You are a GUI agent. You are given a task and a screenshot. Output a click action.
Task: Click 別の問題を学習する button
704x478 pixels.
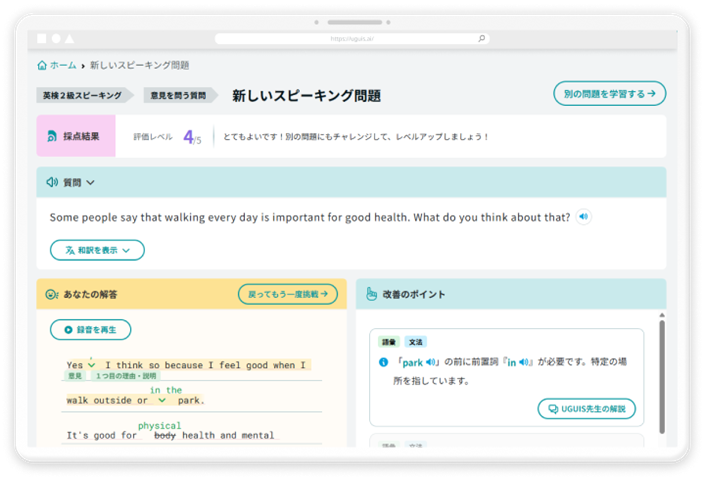tap(609, 94)
